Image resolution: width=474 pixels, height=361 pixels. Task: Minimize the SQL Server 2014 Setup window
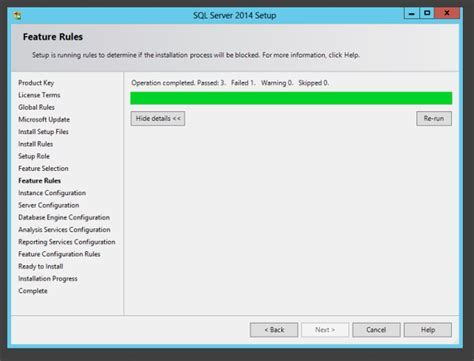click(412, 13)
